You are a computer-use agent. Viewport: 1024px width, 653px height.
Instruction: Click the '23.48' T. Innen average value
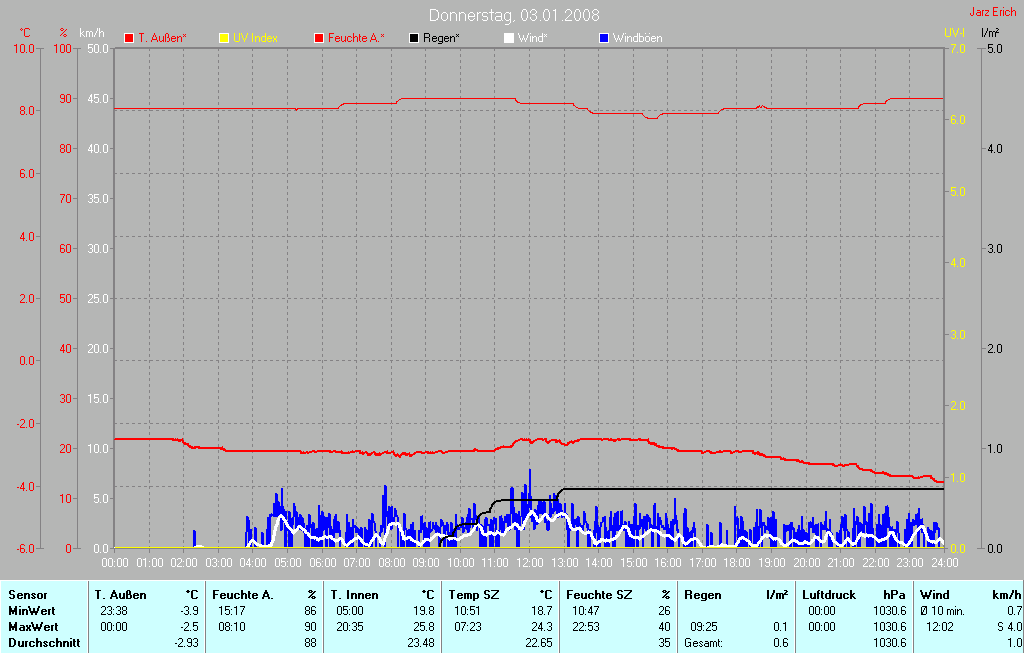pos(421,643)
